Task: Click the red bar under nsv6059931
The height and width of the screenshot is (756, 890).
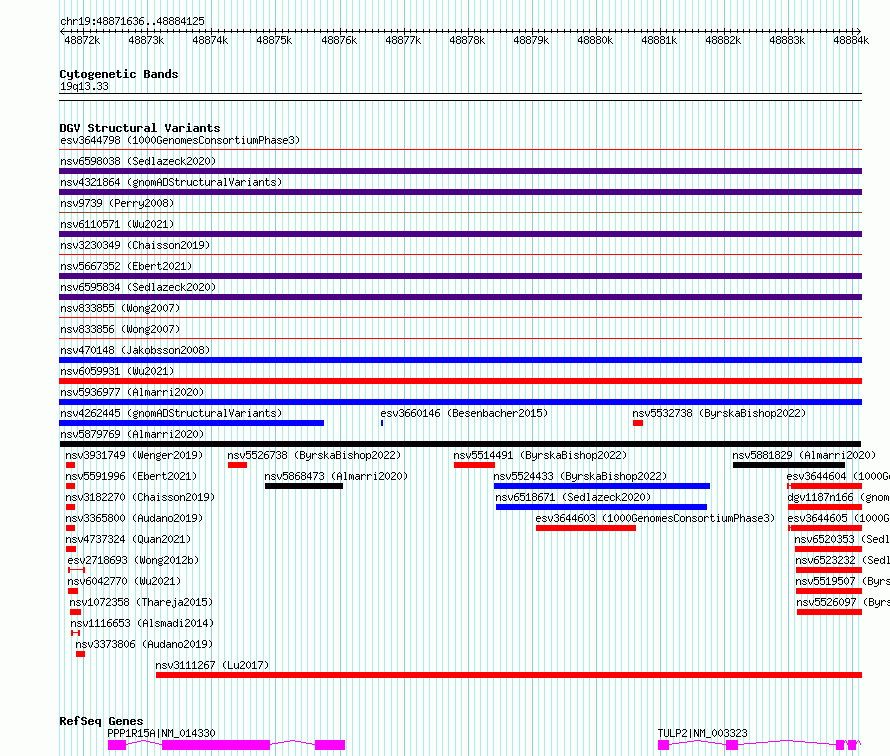Action: 460,381
